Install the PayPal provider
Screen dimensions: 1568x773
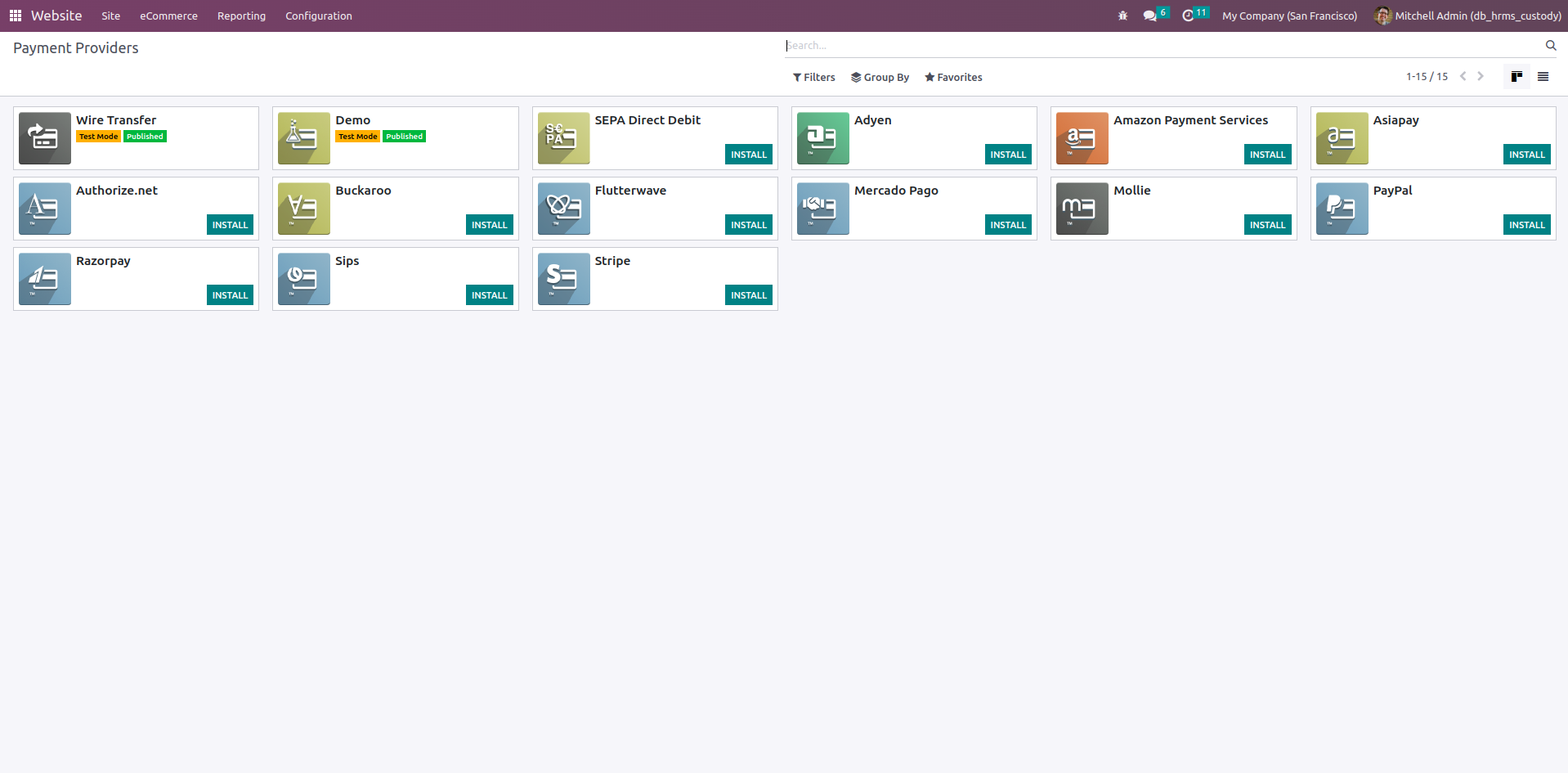pyautogui.click(x=1527, y=225)
